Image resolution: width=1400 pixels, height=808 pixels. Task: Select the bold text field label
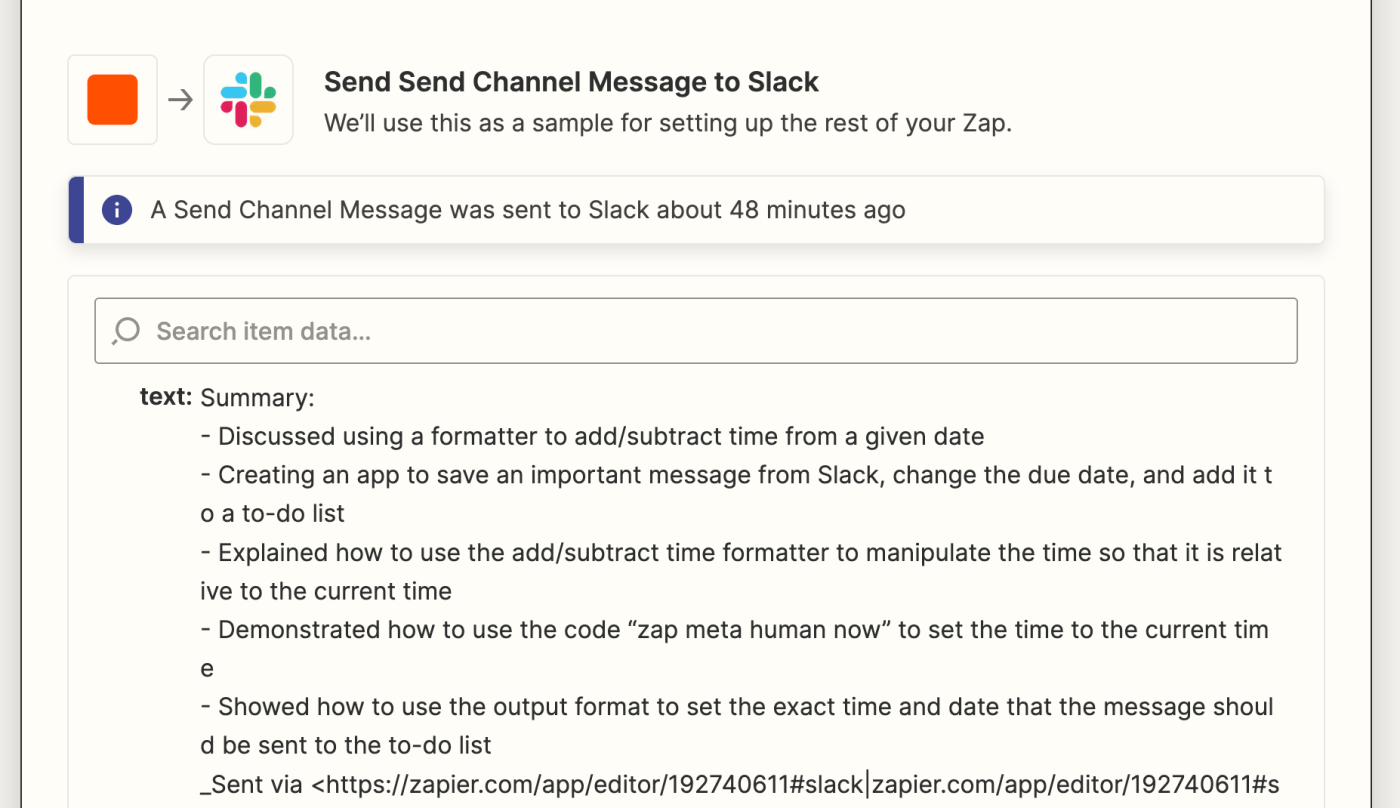click(166, 397)
